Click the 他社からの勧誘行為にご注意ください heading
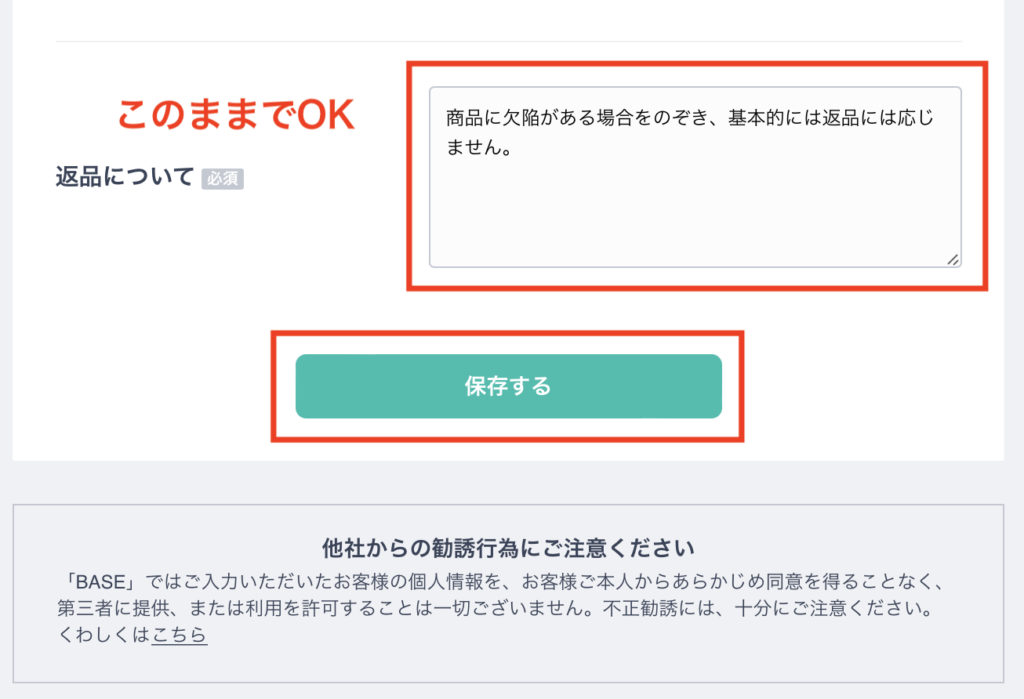This screenshot has height=699, width=1024. [508, 548]
